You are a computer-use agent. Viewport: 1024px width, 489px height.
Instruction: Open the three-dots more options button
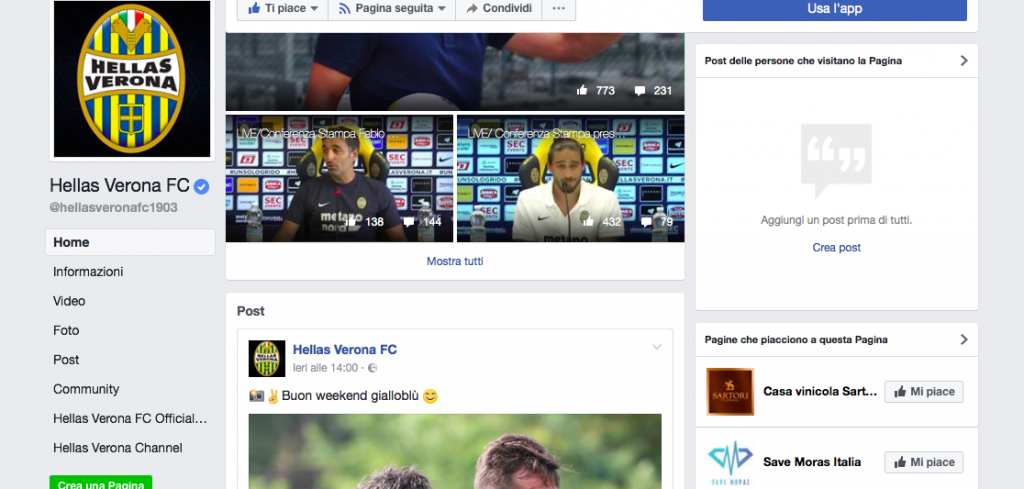pyautogui.click(x=558, y=8)
